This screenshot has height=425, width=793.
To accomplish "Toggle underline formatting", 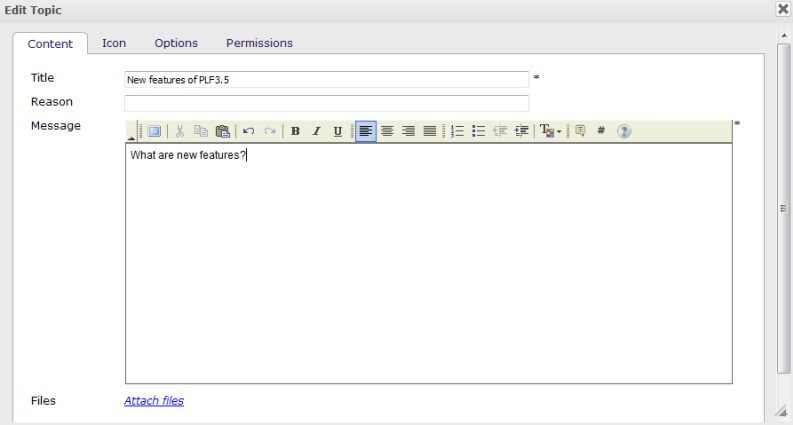I will pos(337,131).
